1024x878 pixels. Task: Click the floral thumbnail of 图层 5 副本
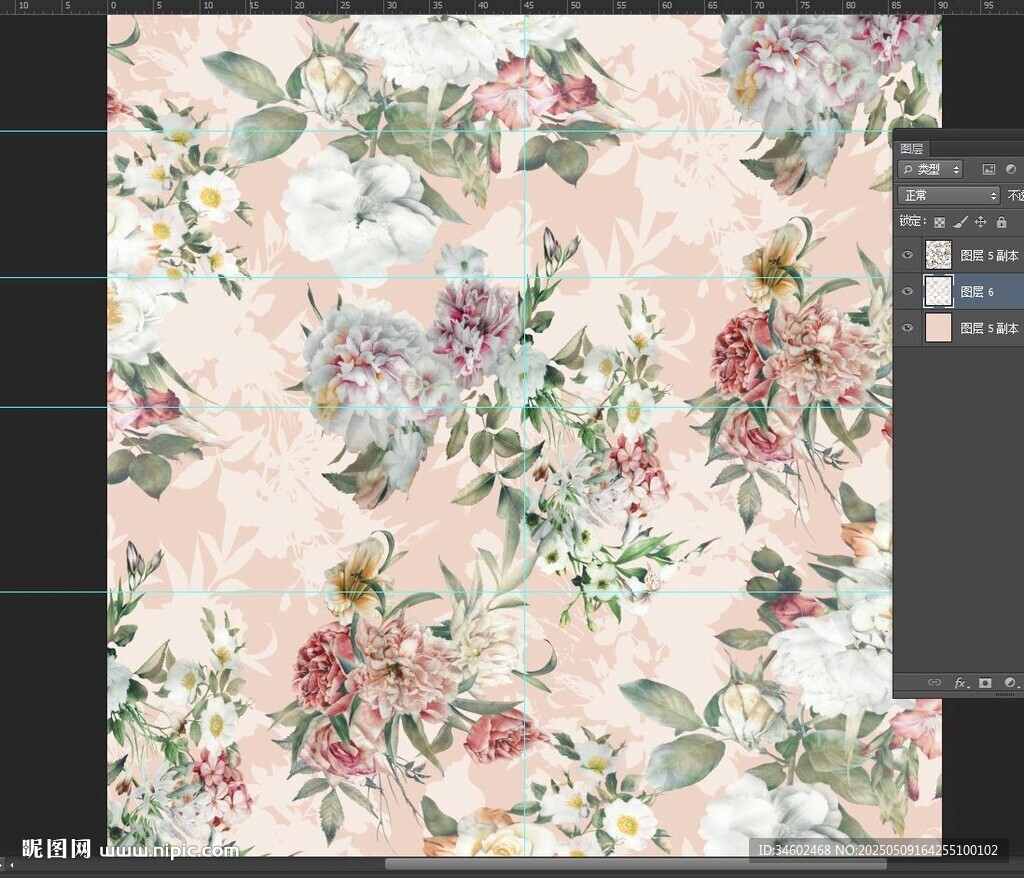pyautogui.click(x=938, y=255)
